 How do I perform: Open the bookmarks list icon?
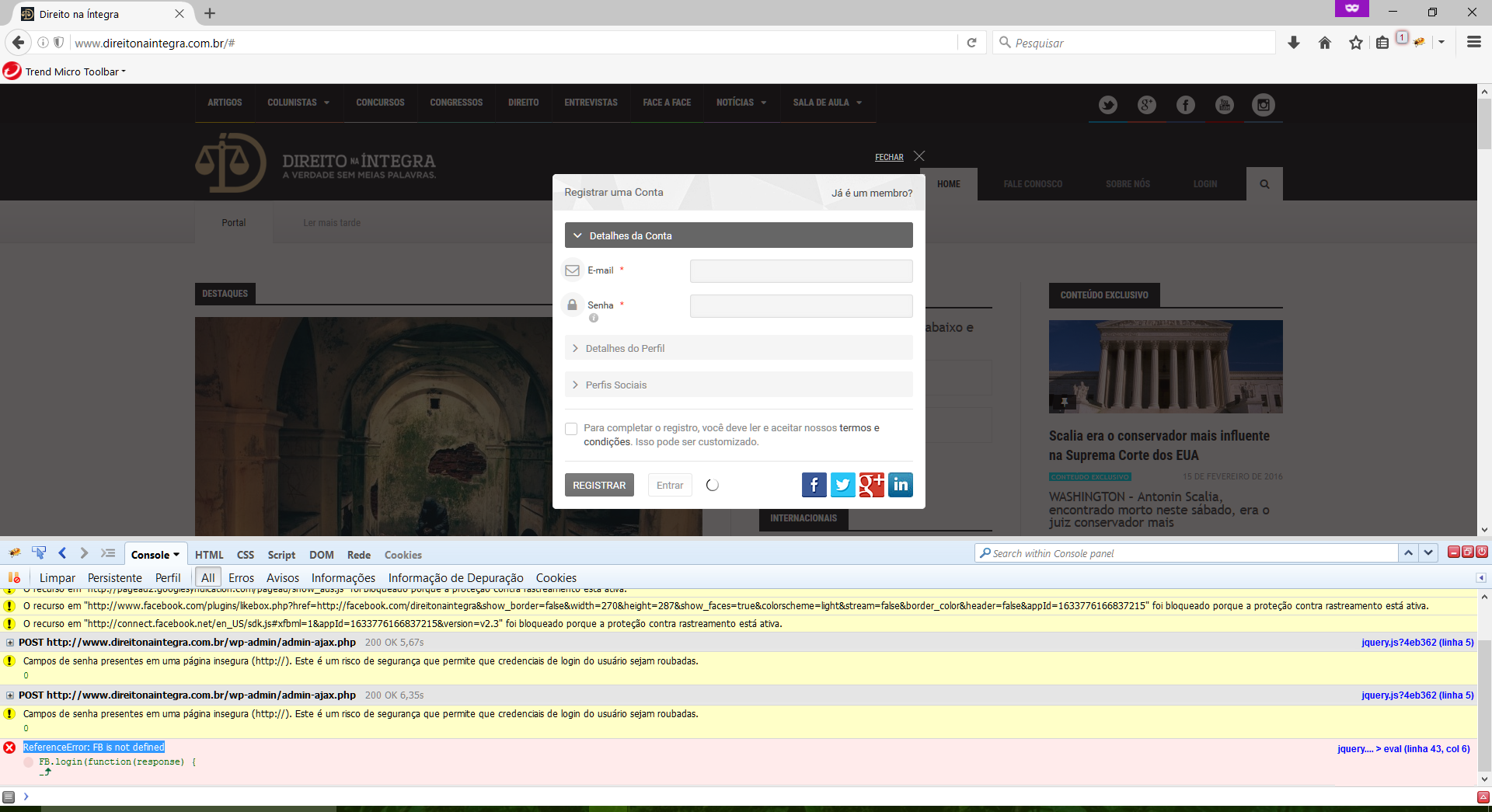1382,43
